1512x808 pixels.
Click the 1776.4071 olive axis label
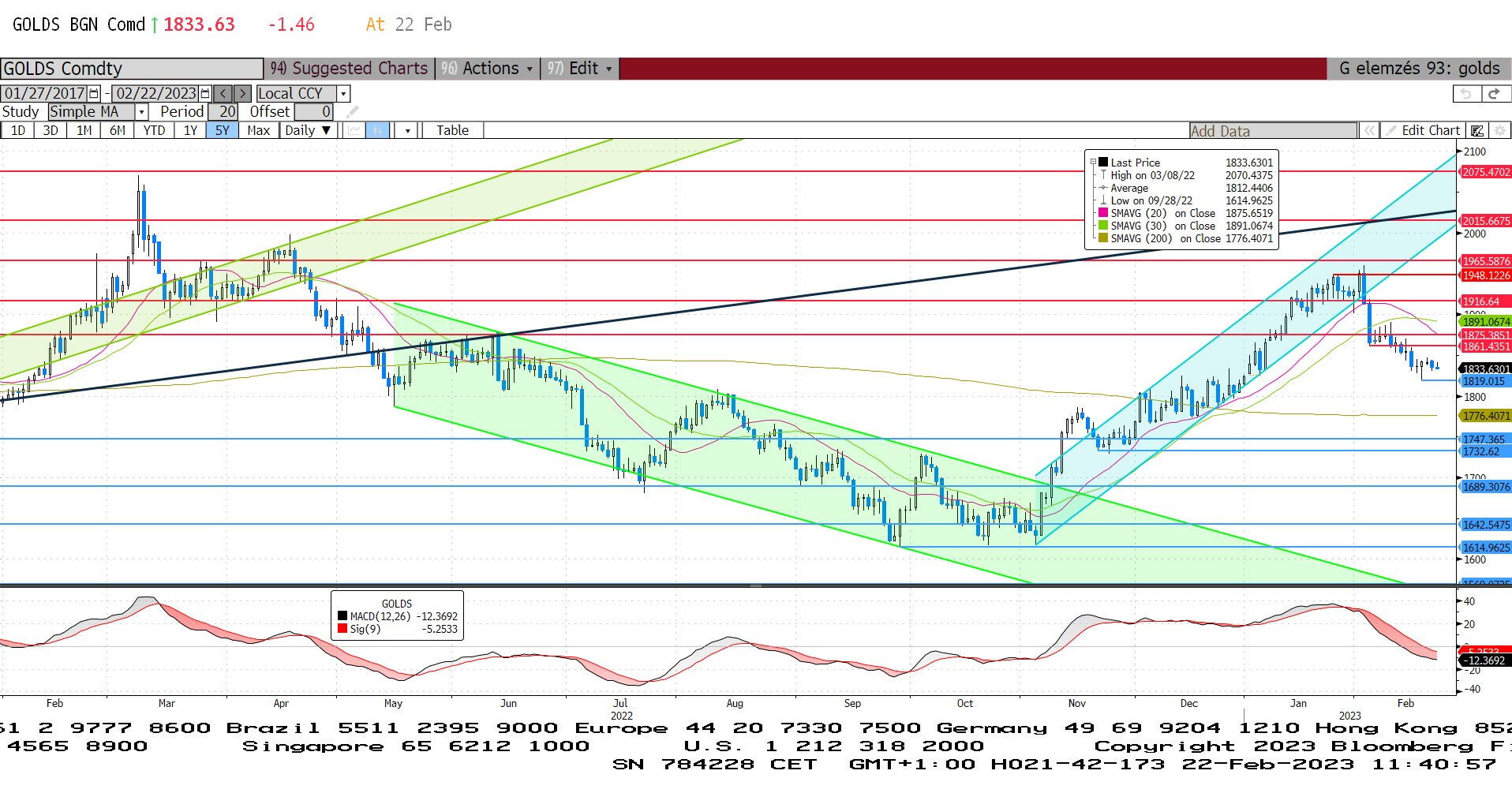coord(1485,416)
